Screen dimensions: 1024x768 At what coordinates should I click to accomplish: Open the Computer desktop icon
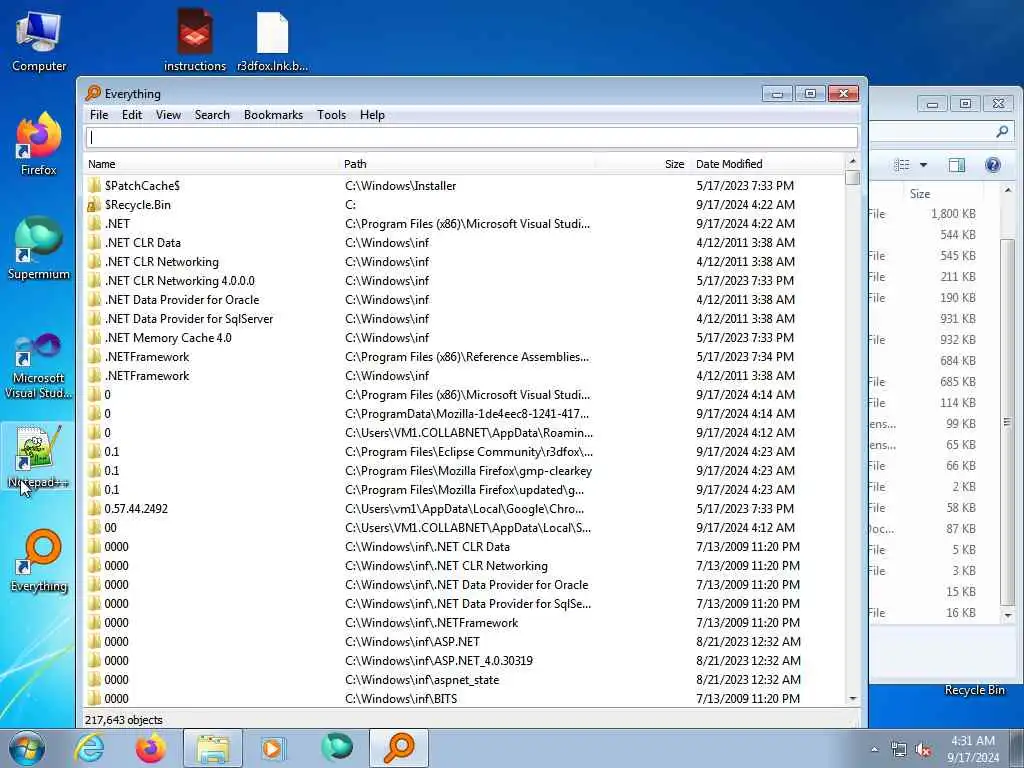coord(39,42)
